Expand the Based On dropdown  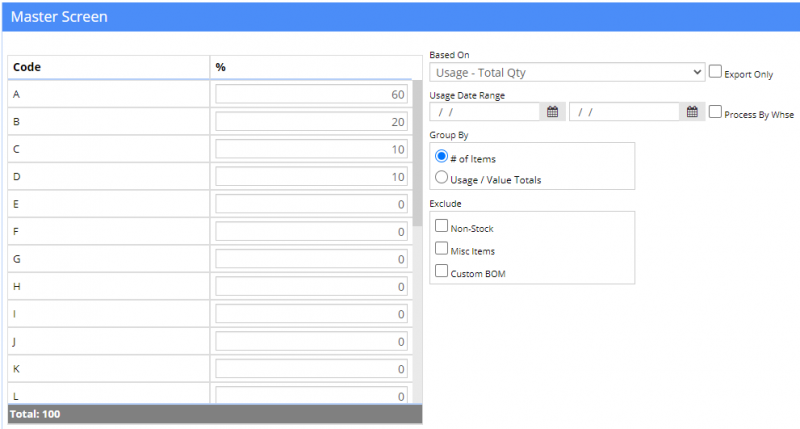coord(567,72)
